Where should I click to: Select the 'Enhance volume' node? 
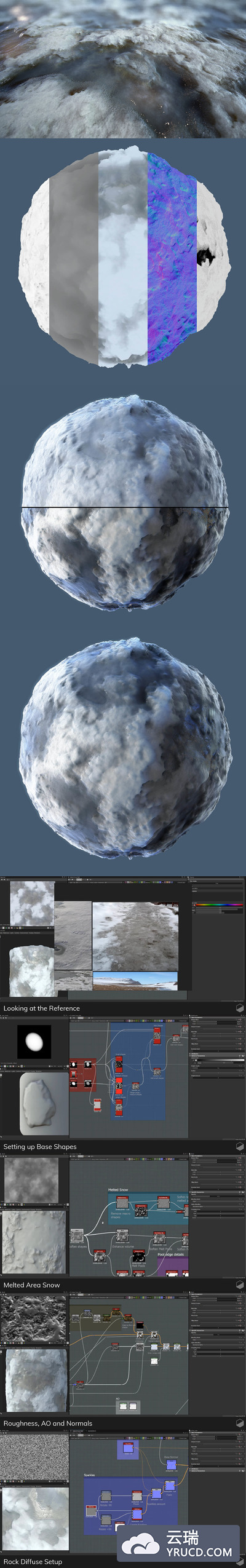click(122, 1236)
